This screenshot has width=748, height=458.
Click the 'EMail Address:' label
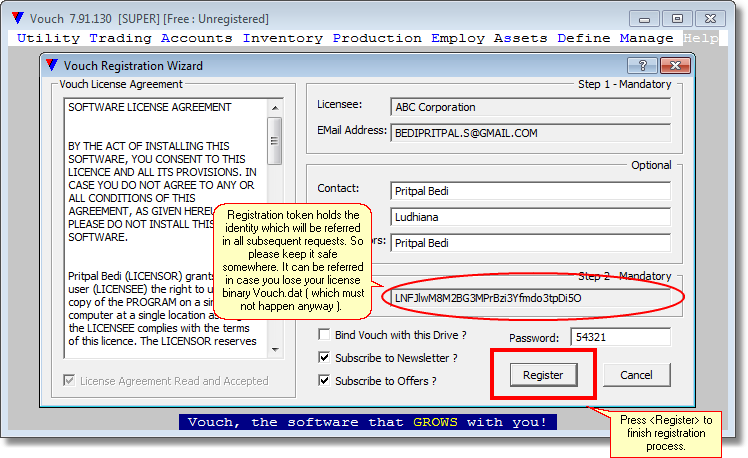[x=352, y=130]
